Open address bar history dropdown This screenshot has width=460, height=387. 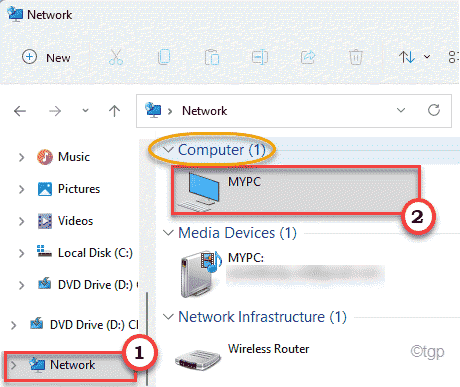tap(401, 110)
